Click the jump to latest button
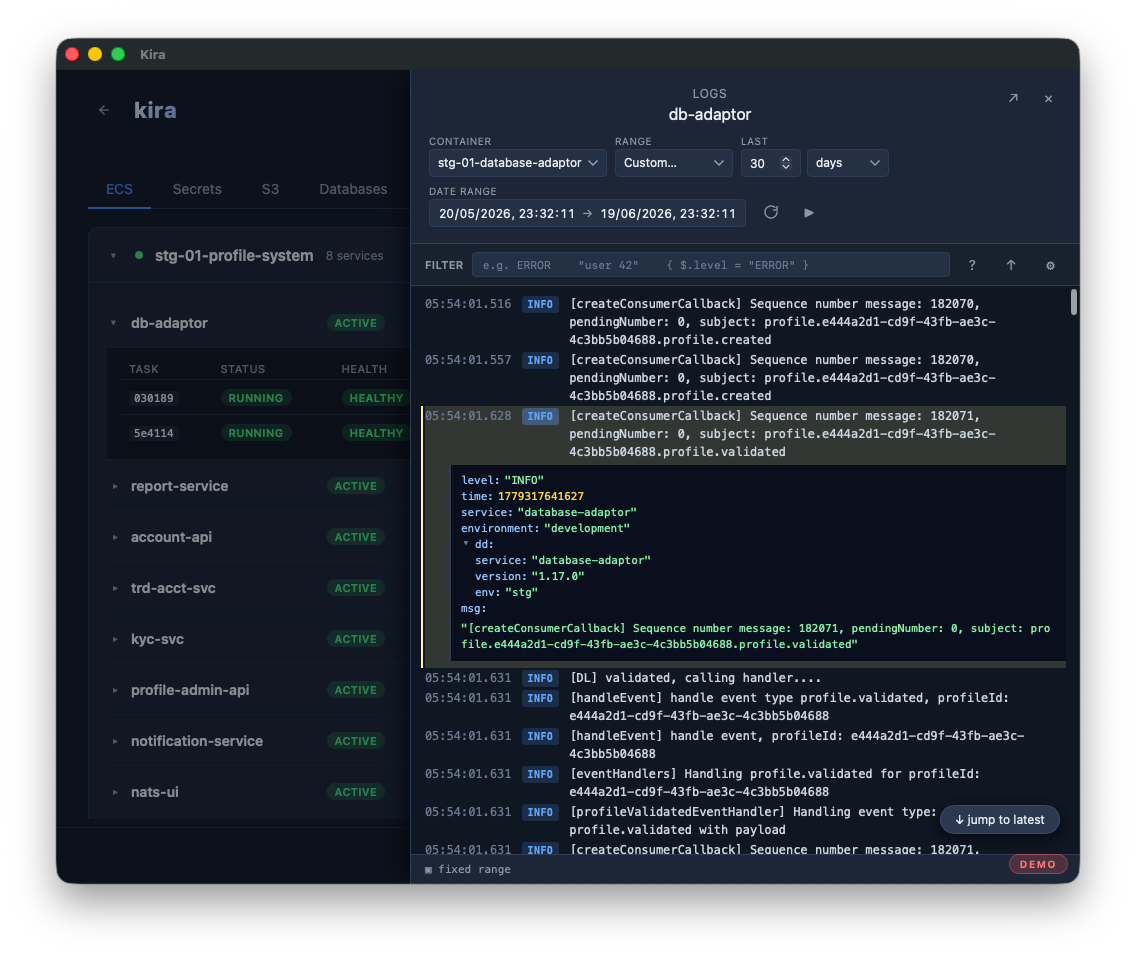Viewport: 1136px width, 958px height. click(1000, 820)
